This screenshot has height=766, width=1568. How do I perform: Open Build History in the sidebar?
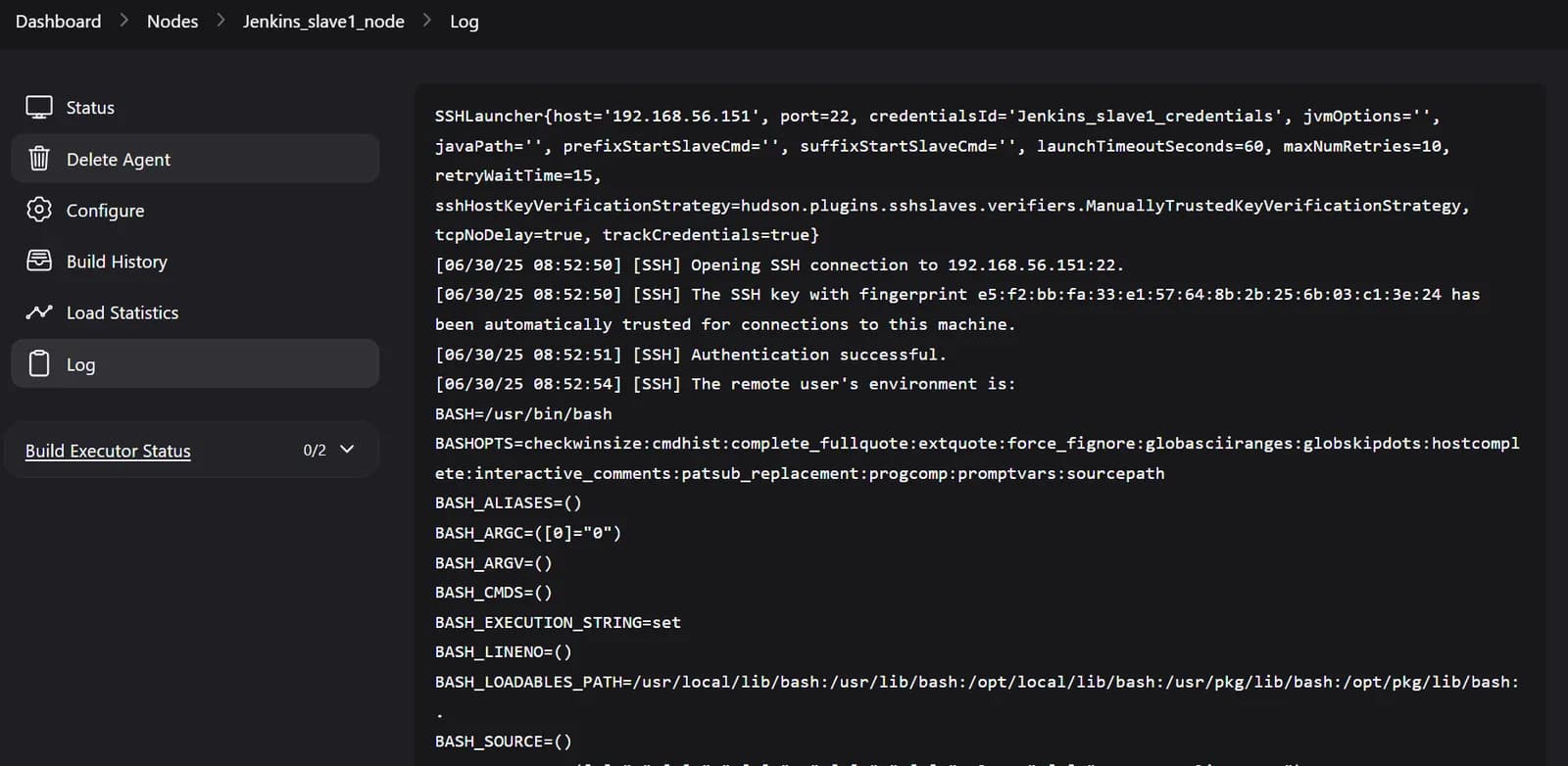(x=195, y=262)
